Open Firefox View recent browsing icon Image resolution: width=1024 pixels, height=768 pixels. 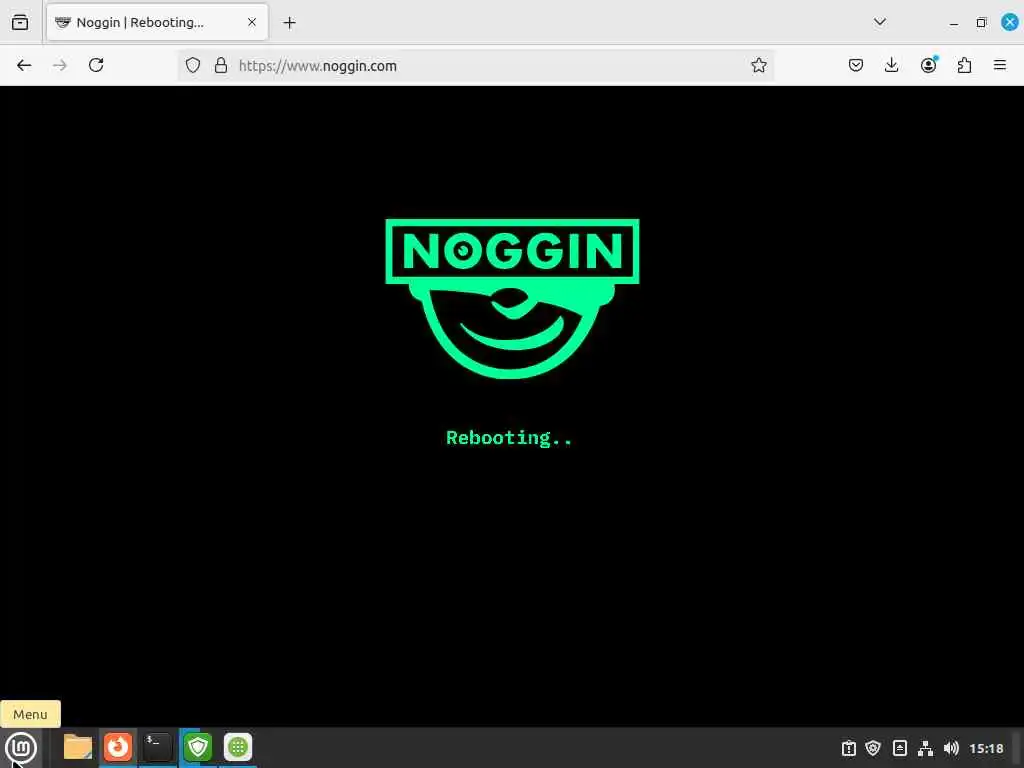click(x=20, y=22)
